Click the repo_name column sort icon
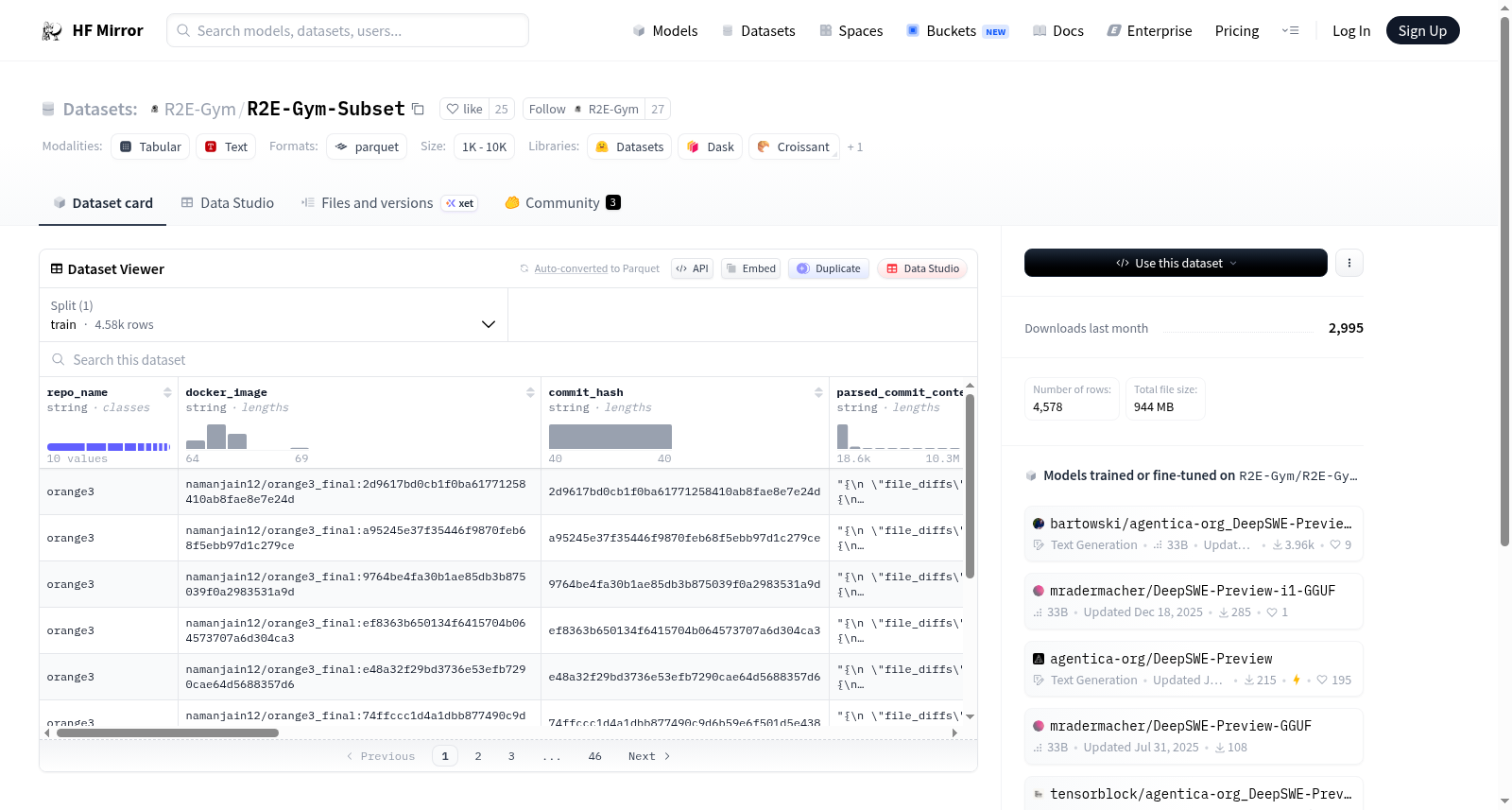1512x810 pixels. point(167,392)
